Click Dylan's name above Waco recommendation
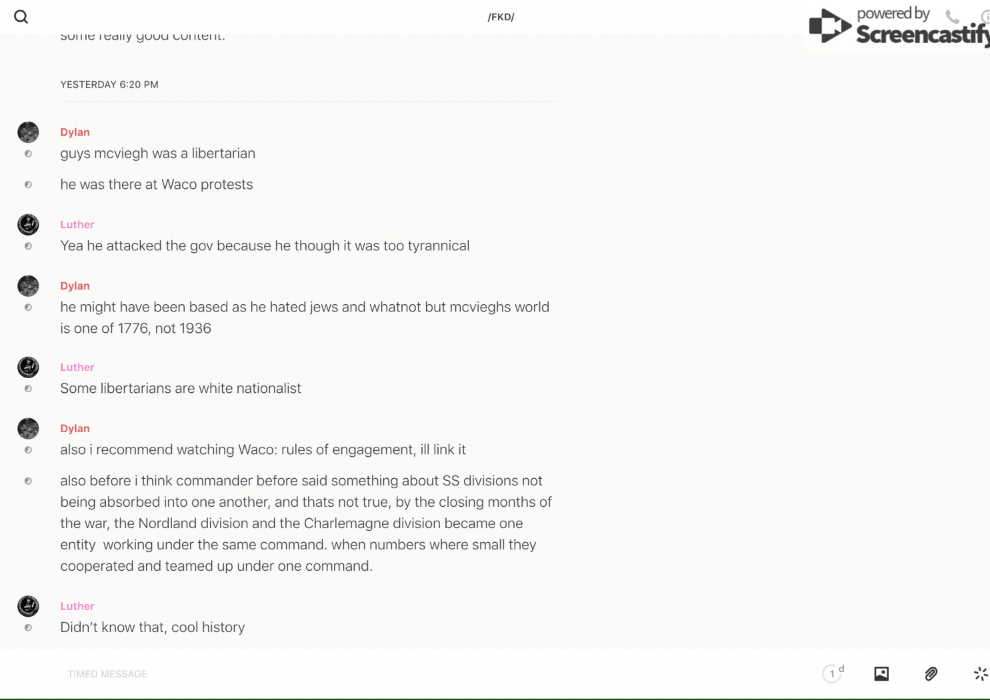The image size is (990, 700). 75,429
